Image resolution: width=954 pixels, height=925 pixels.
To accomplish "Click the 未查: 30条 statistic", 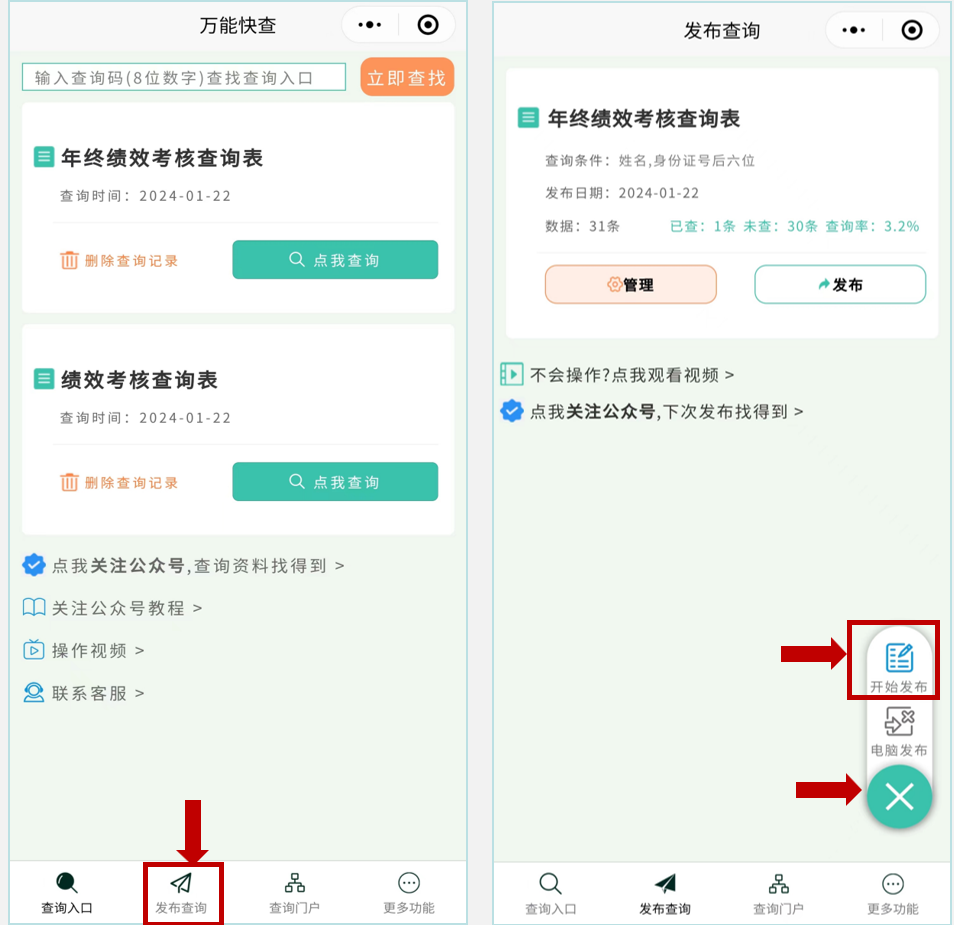I will pos(780,226).
